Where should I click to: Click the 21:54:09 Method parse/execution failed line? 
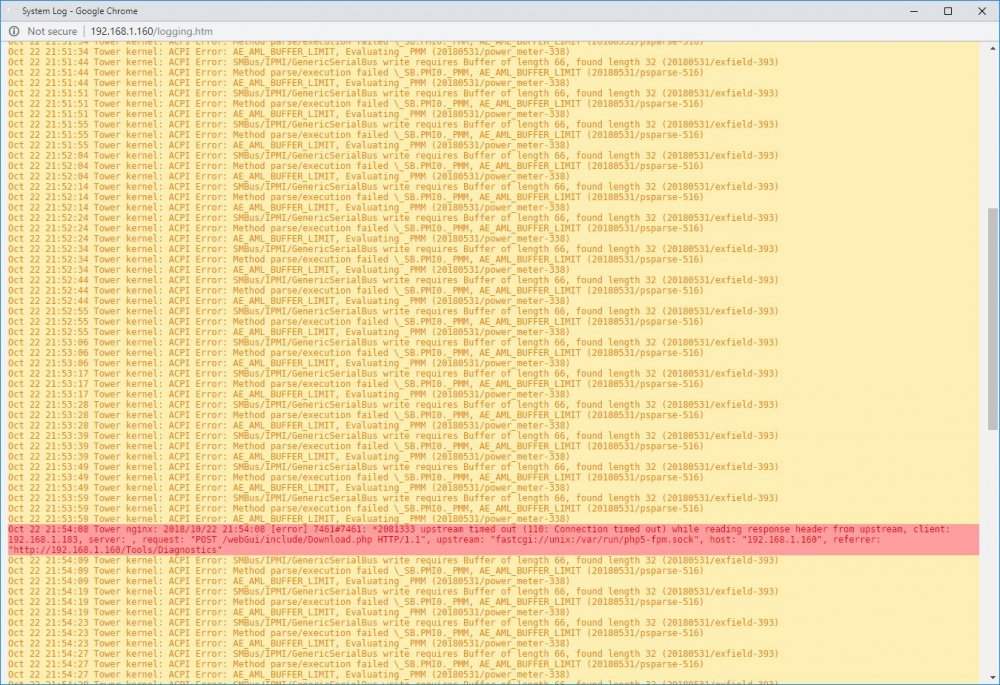355,571
